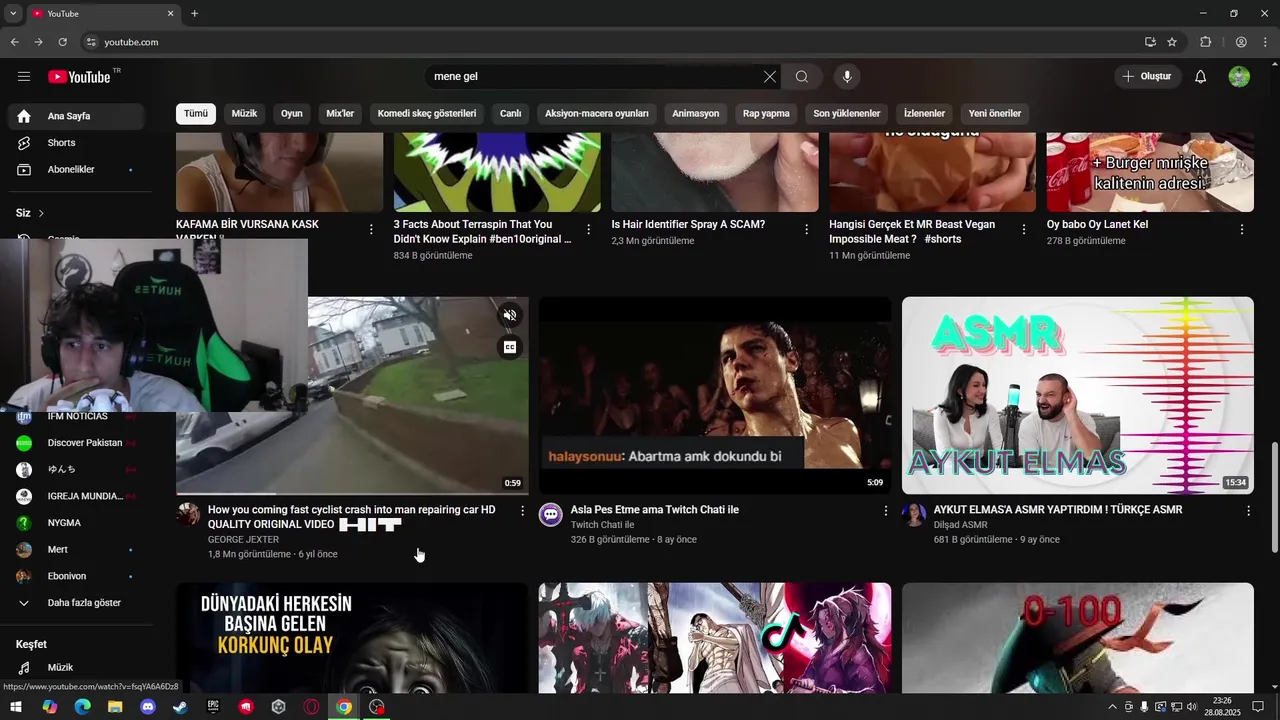
Task: Select the Animasyon filter chip
Action: click(x=696, y=114)
